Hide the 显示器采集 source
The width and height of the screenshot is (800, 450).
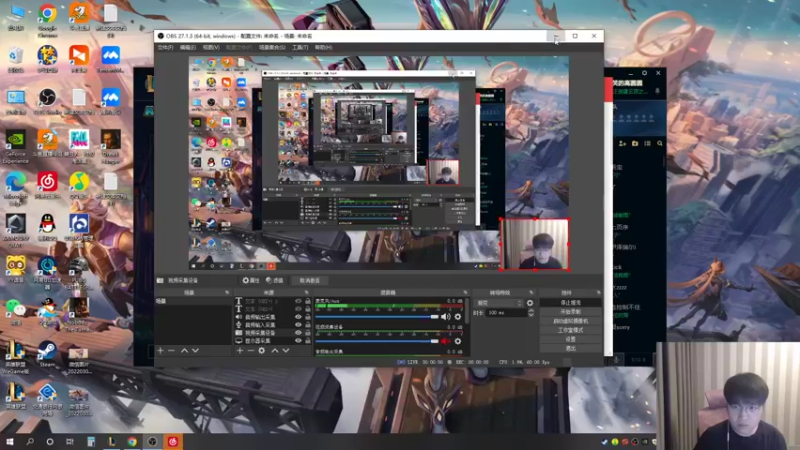(x=298, y=340)
